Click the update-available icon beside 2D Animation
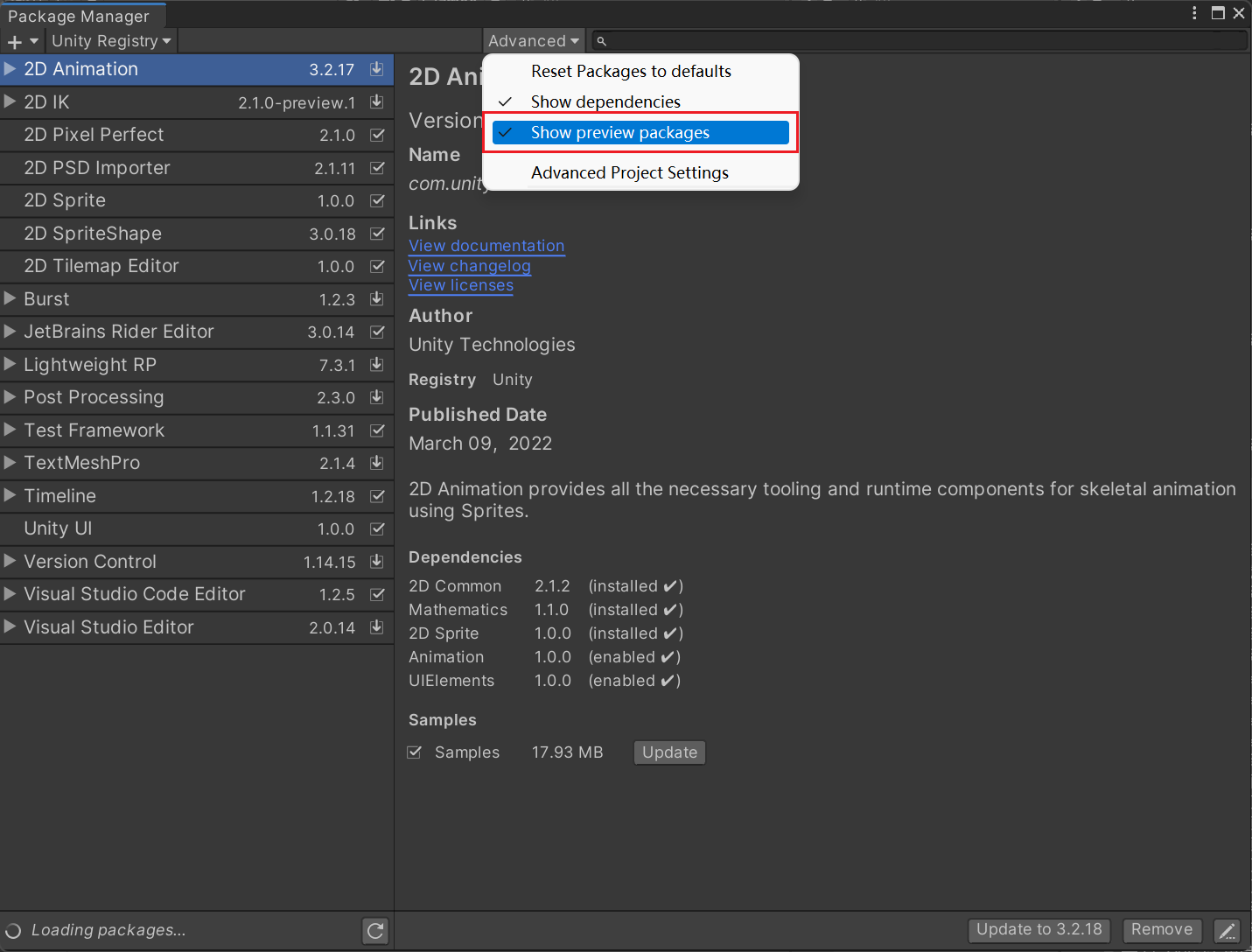Viewport: 1252px width, 952px height. pos(377,69)
